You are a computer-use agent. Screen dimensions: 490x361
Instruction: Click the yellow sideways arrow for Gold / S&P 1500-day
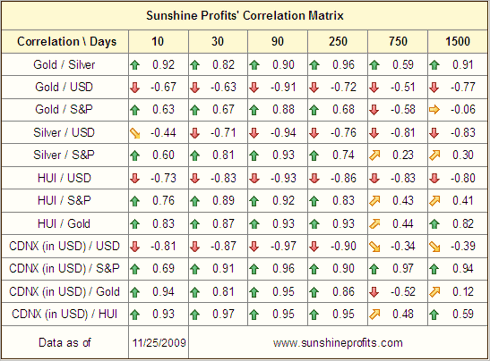click(x=434, y=110)
